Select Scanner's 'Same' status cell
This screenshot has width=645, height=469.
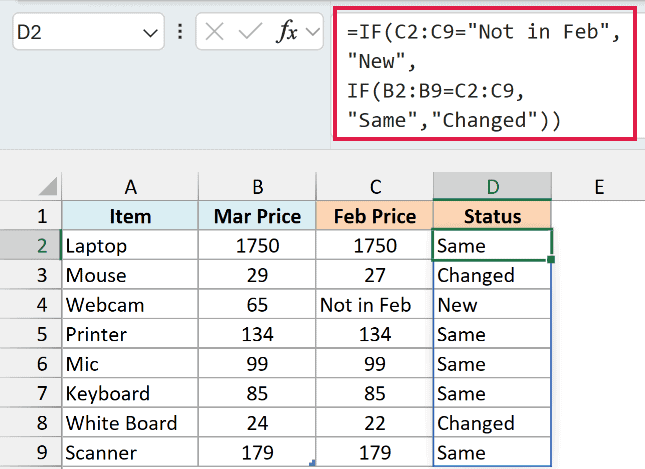pyautogui.click(x=492, y=452)
